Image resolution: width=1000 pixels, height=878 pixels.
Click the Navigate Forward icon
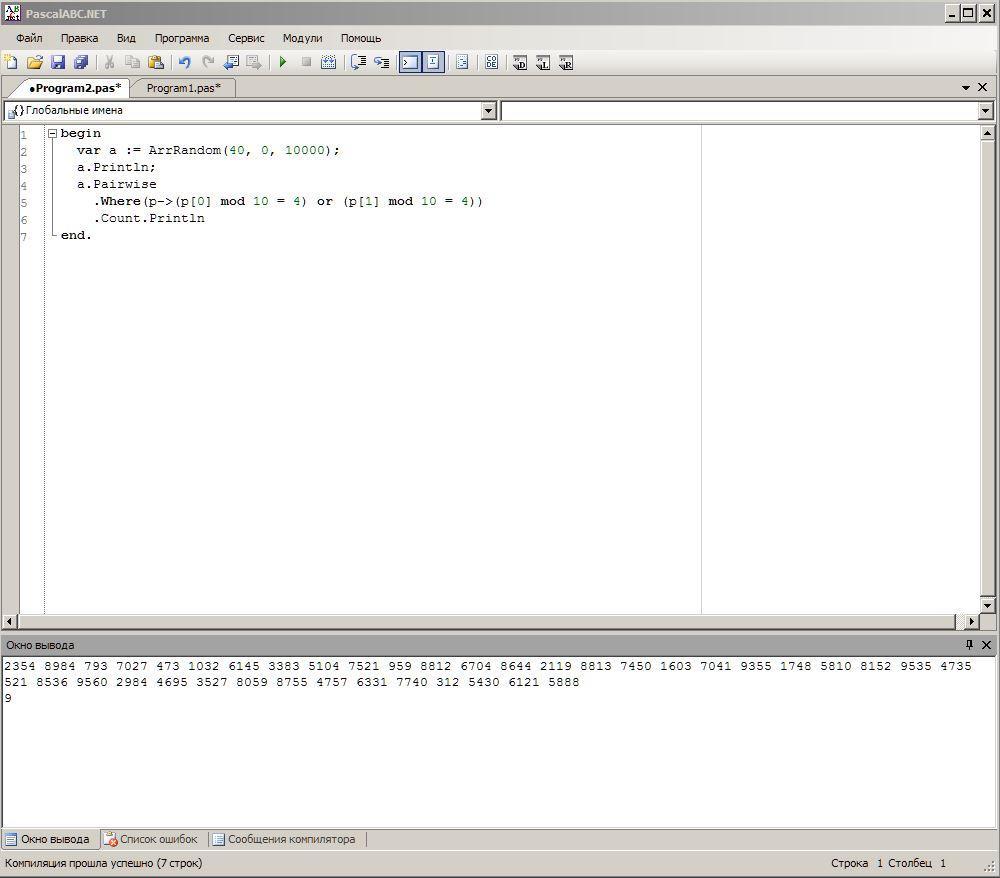pyautogui.click(x=254, y=62)
